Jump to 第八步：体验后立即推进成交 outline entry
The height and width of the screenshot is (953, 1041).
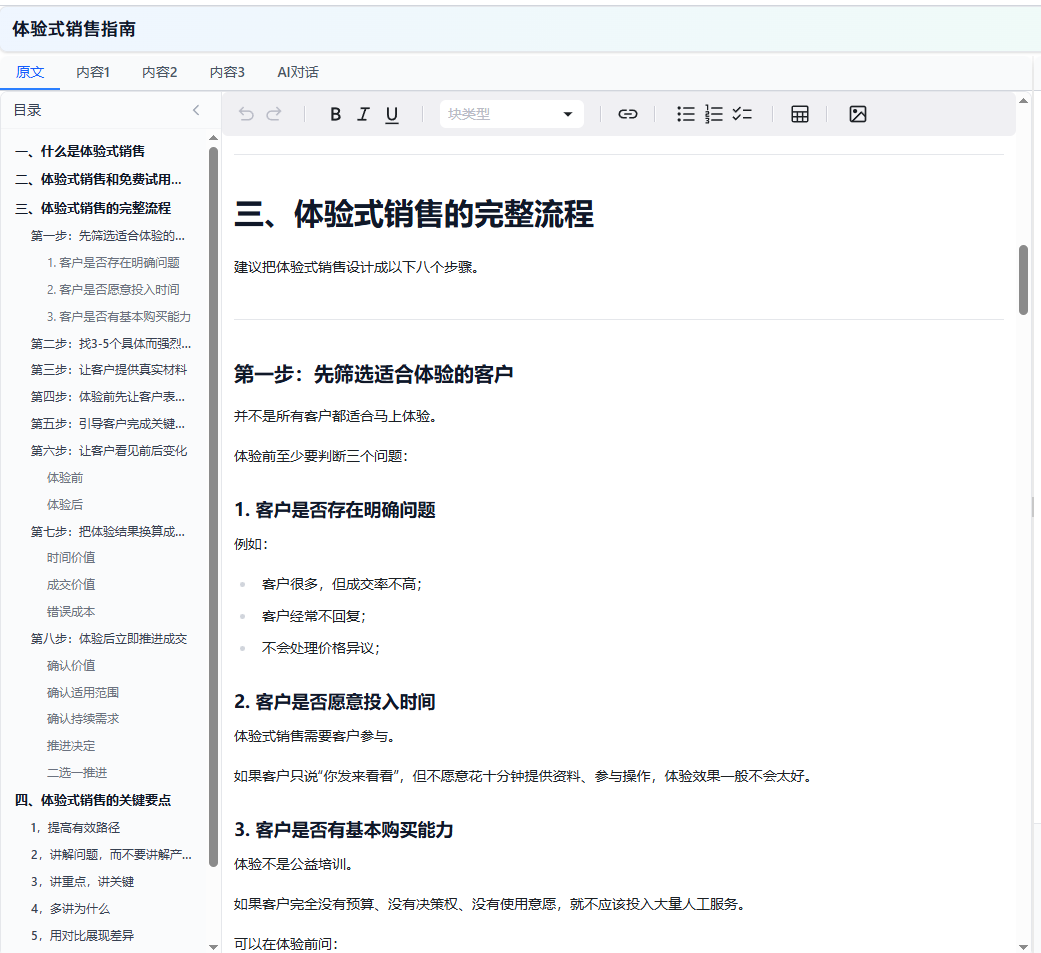tap(109, 639)
